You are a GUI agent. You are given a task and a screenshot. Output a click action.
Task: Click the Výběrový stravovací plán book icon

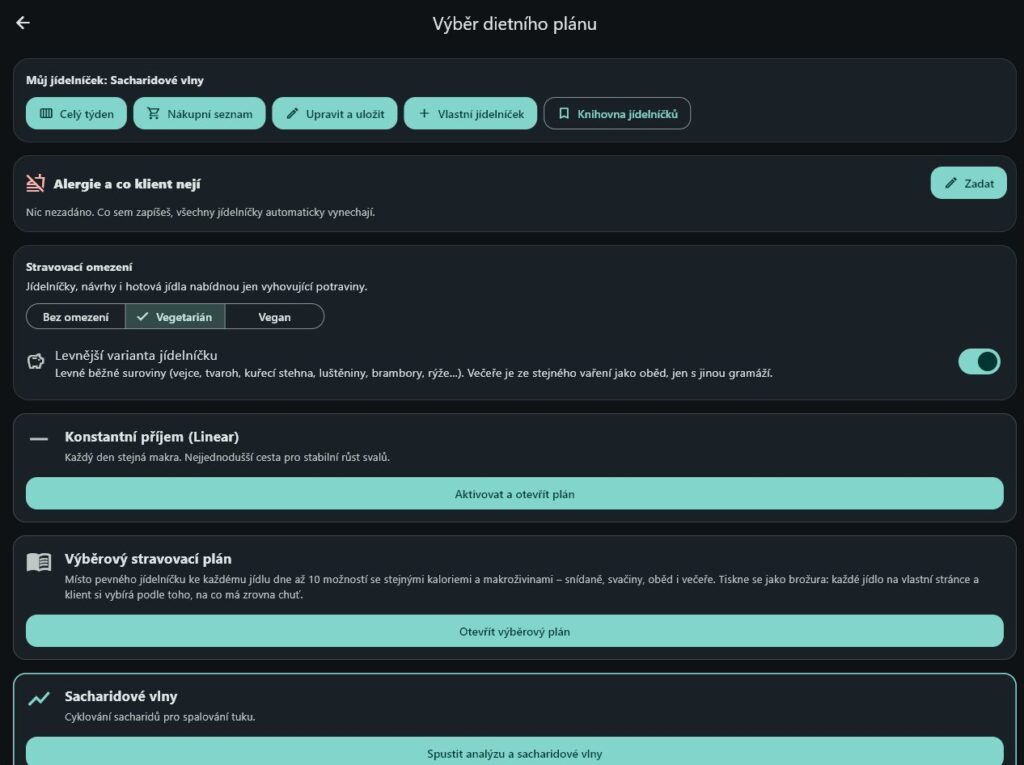39,562
